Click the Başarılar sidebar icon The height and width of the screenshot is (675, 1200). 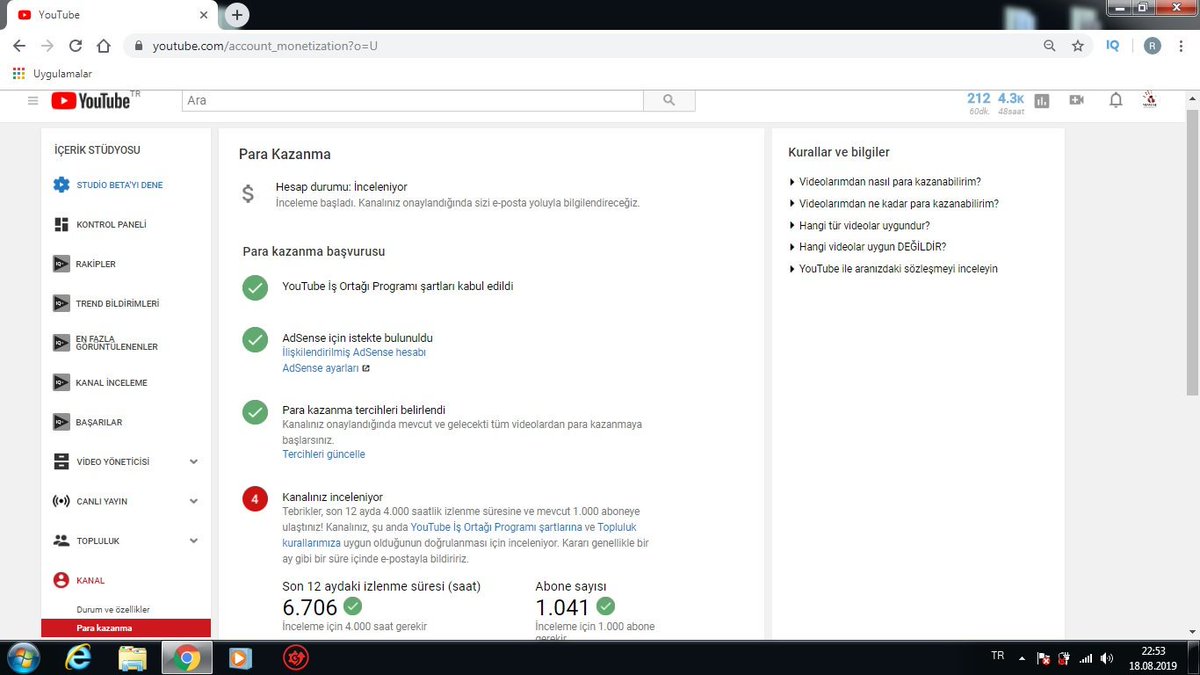61,422
